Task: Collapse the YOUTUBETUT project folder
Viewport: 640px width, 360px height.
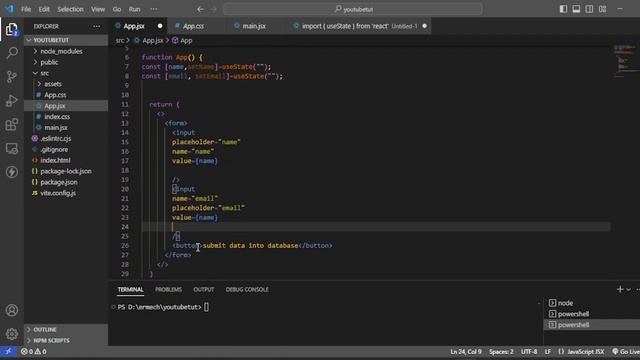Action: point(66,40)
